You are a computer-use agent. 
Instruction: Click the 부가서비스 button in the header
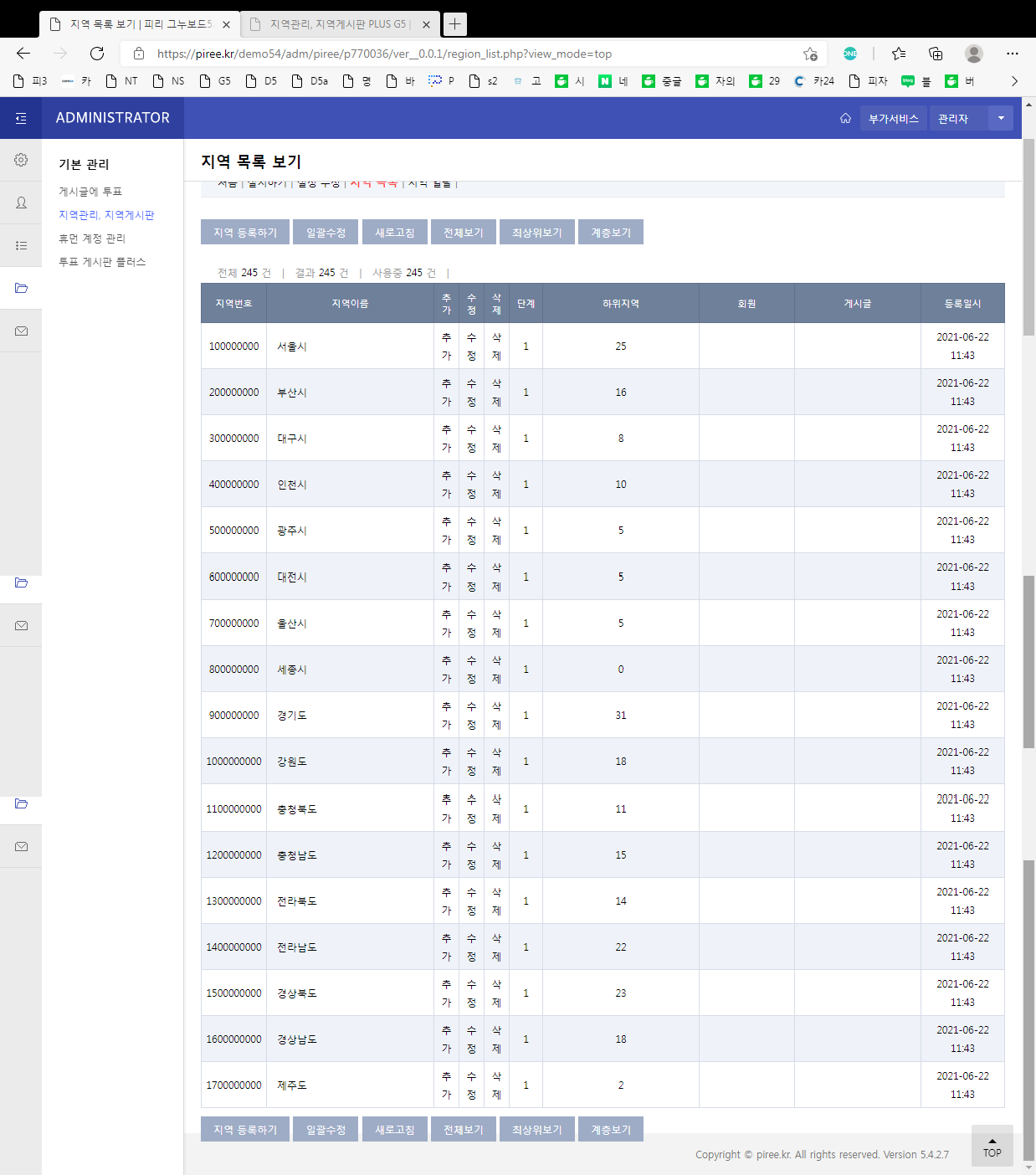tap(893, 118)
